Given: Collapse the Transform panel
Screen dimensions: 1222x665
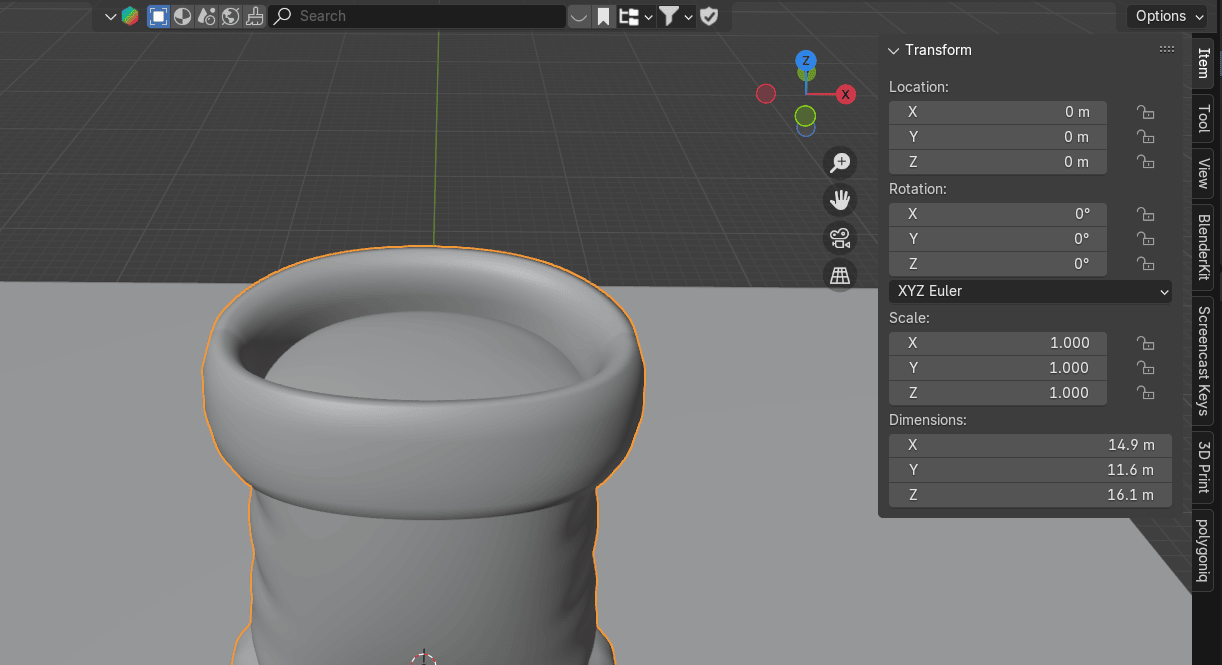Looking at the screenshot, I should coord(894,50).
